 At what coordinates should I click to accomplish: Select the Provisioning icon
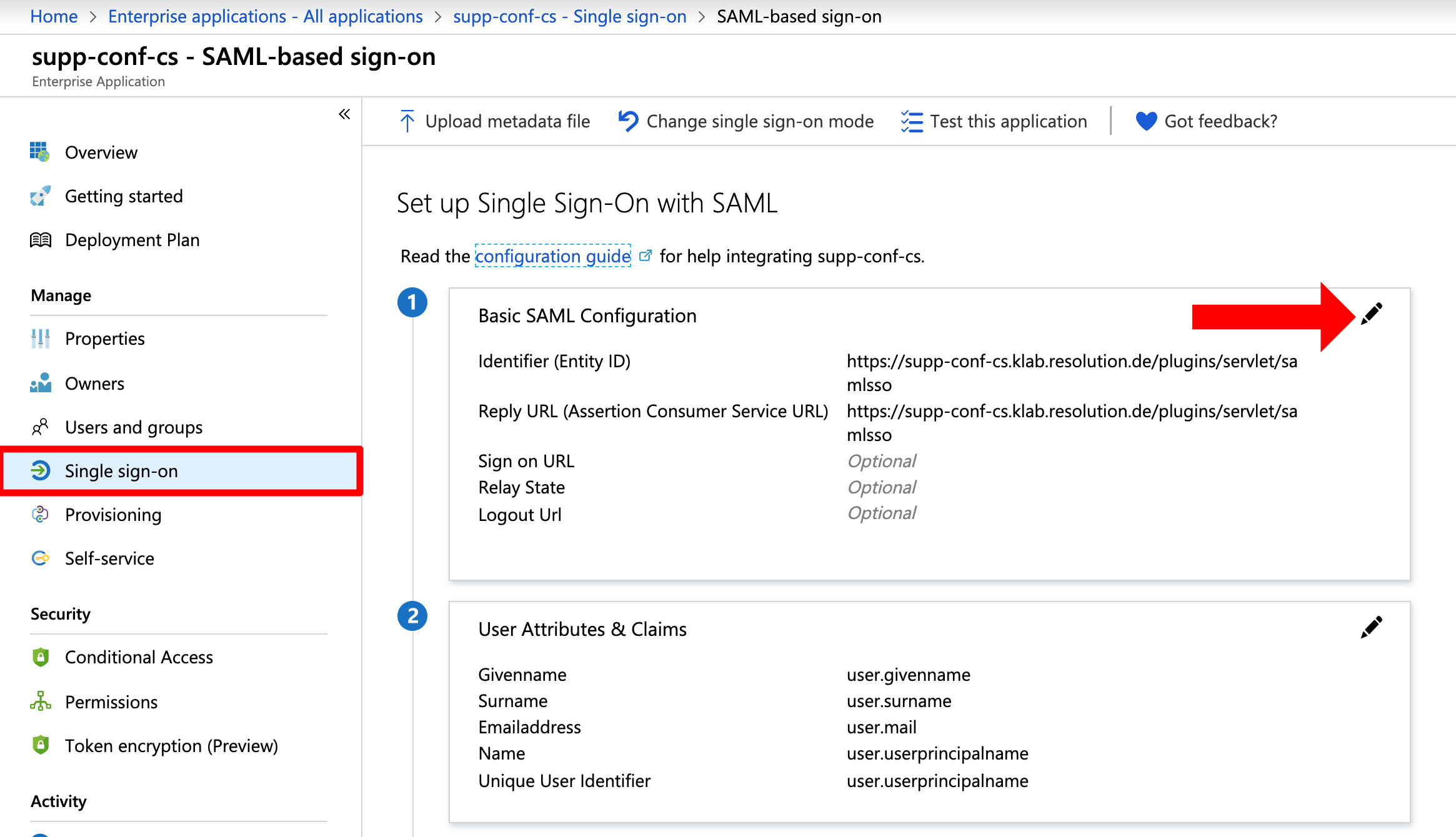pyautogui.click(x=40, y=515)
